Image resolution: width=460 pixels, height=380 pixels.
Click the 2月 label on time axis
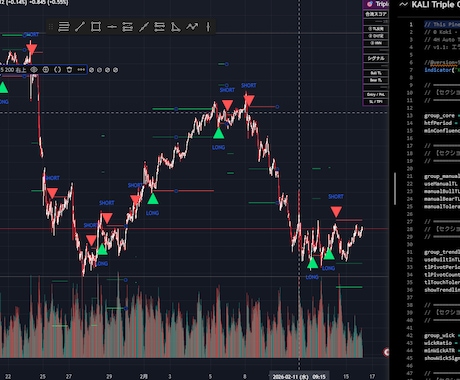pos(144,376)
